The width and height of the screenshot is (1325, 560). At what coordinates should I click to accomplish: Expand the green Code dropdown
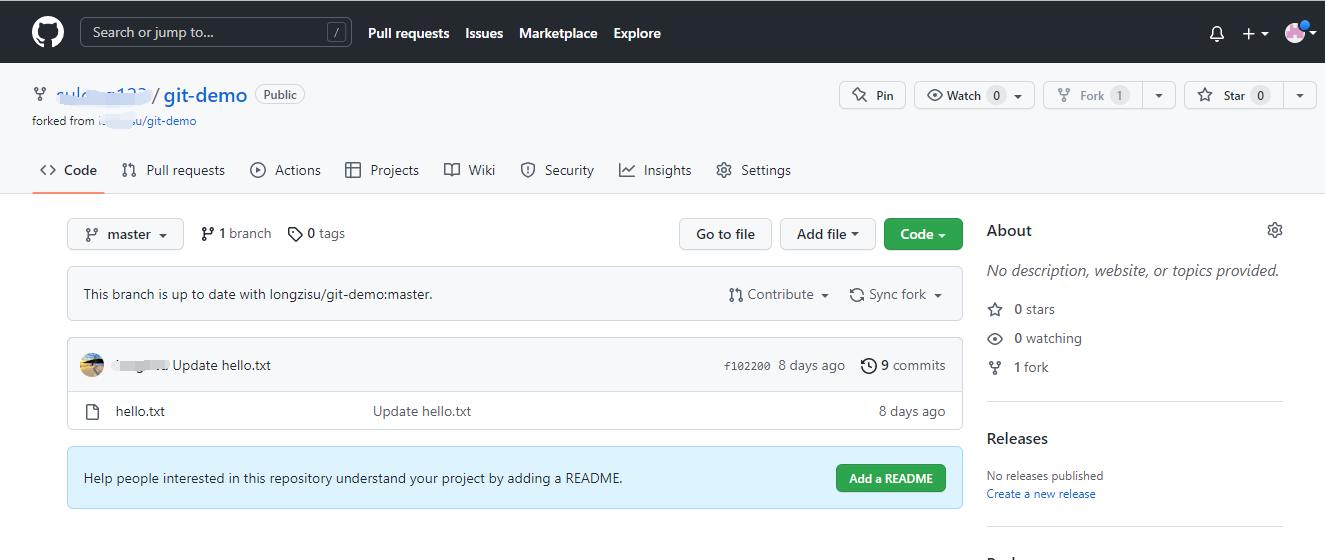click(x=923, y=234)
